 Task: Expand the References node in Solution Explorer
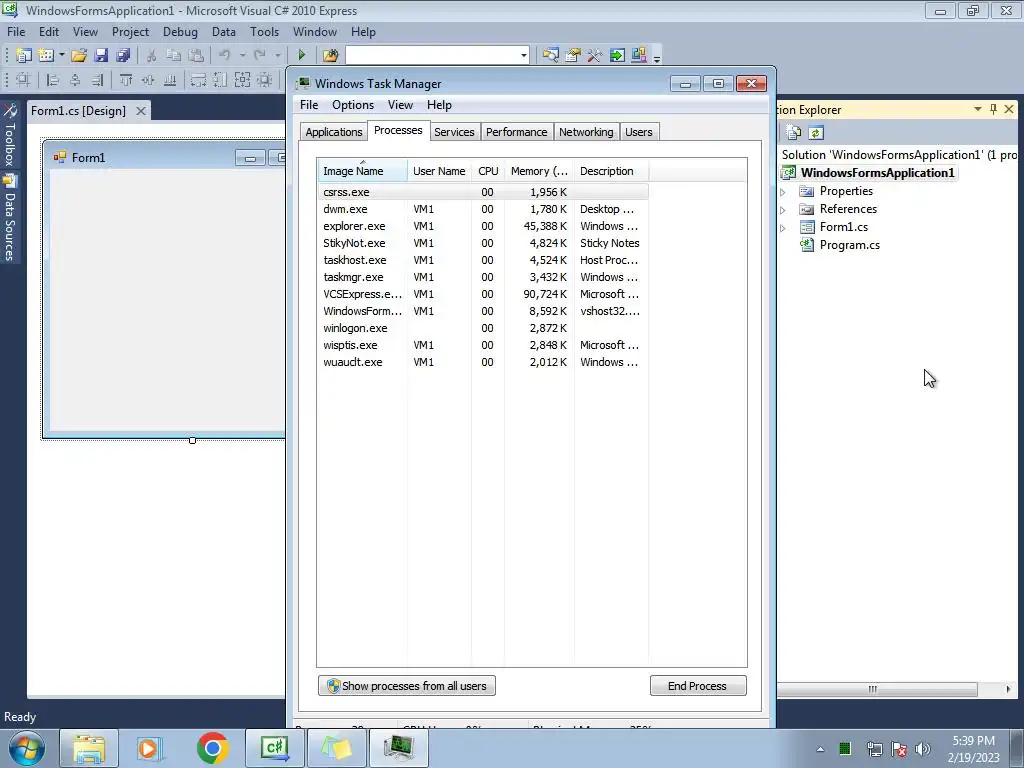click(783, 210)
